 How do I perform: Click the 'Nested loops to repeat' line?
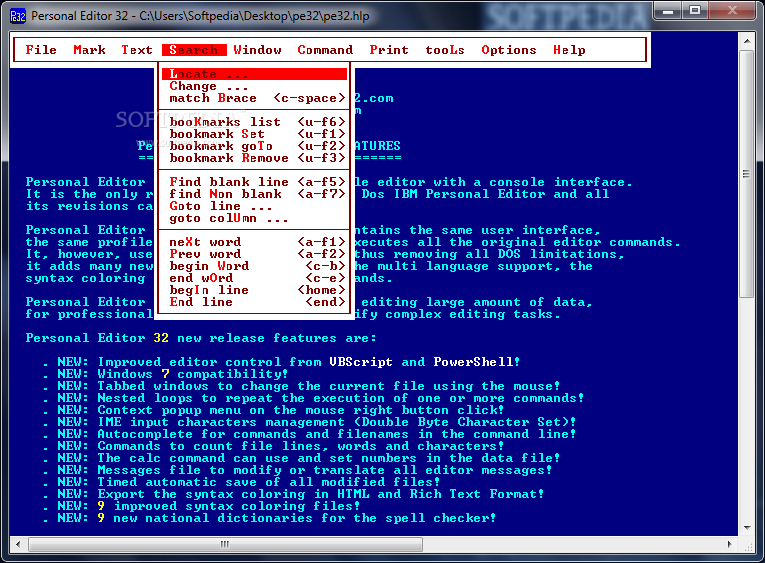[313, 398]
